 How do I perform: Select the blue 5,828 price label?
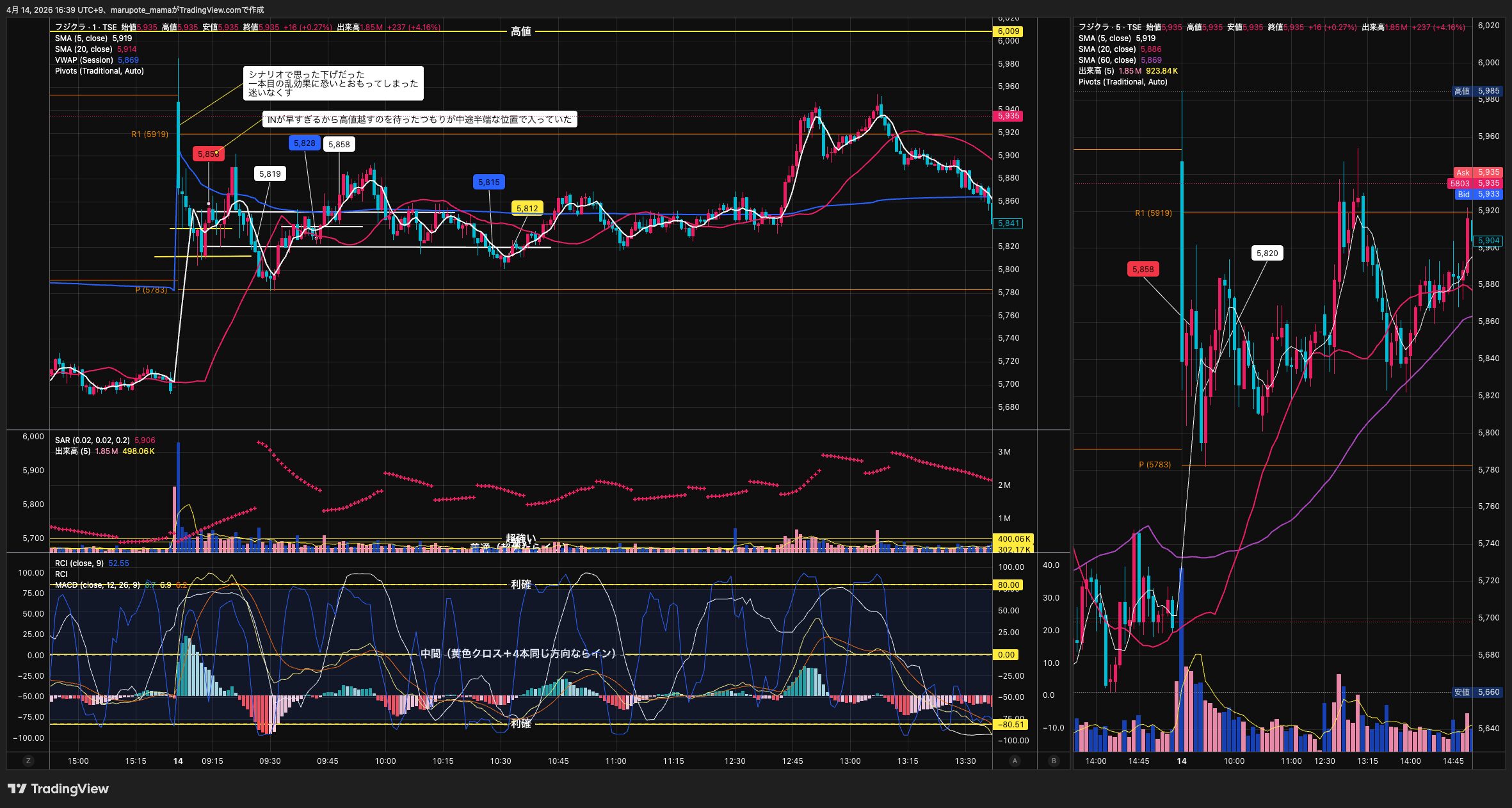pyautogui.click(x=304, y=143)
